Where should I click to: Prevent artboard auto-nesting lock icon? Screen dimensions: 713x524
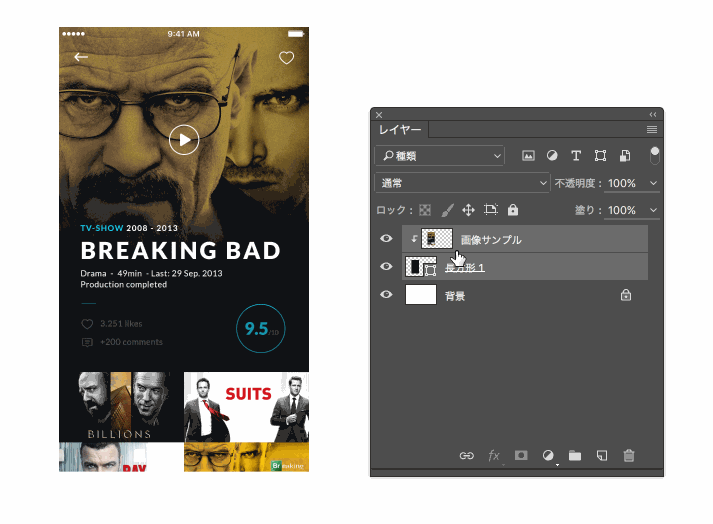(491, 210)
